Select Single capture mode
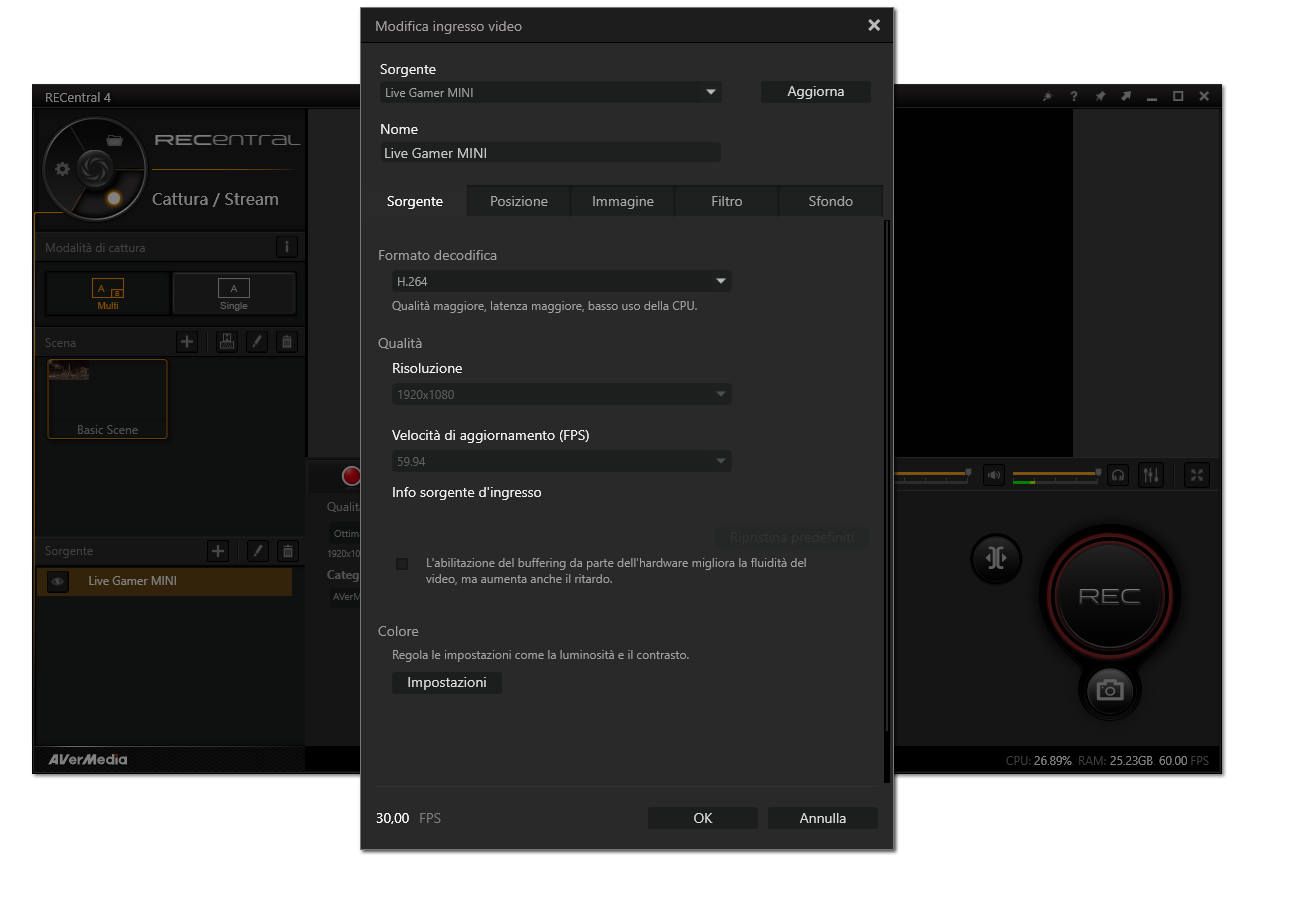 234,294
